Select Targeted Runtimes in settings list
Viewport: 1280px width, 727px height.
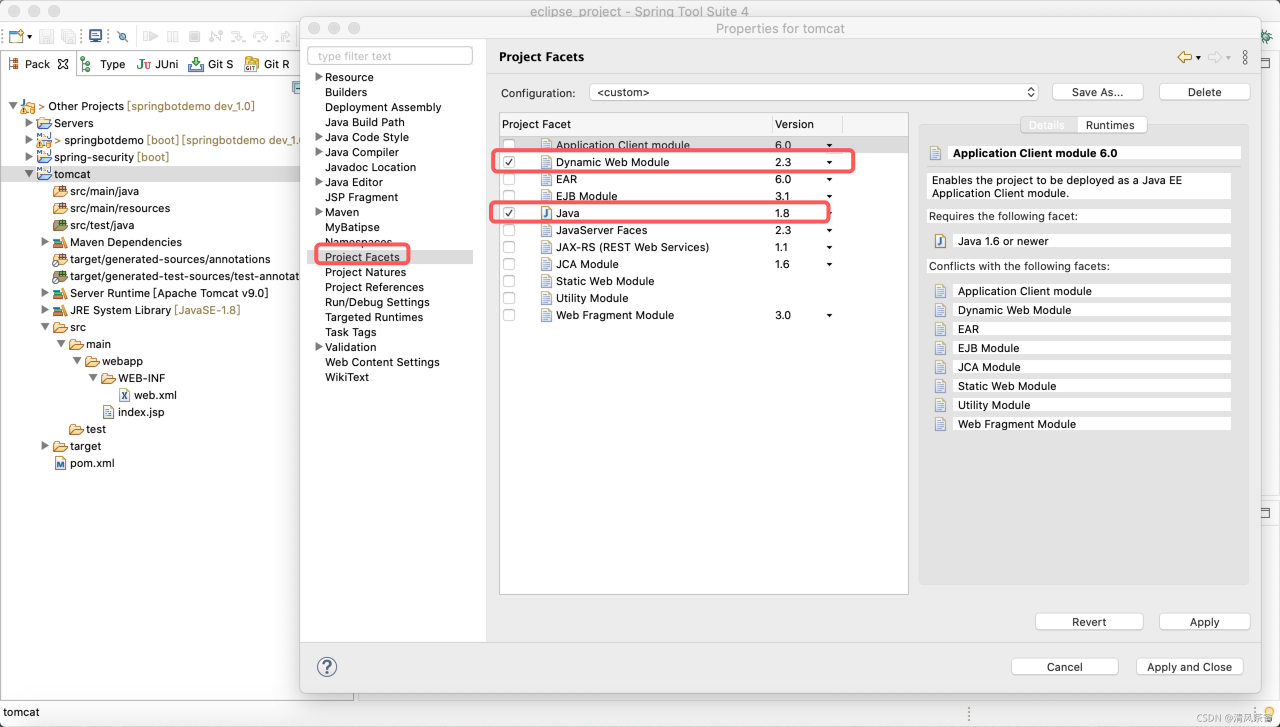point(373,317)
